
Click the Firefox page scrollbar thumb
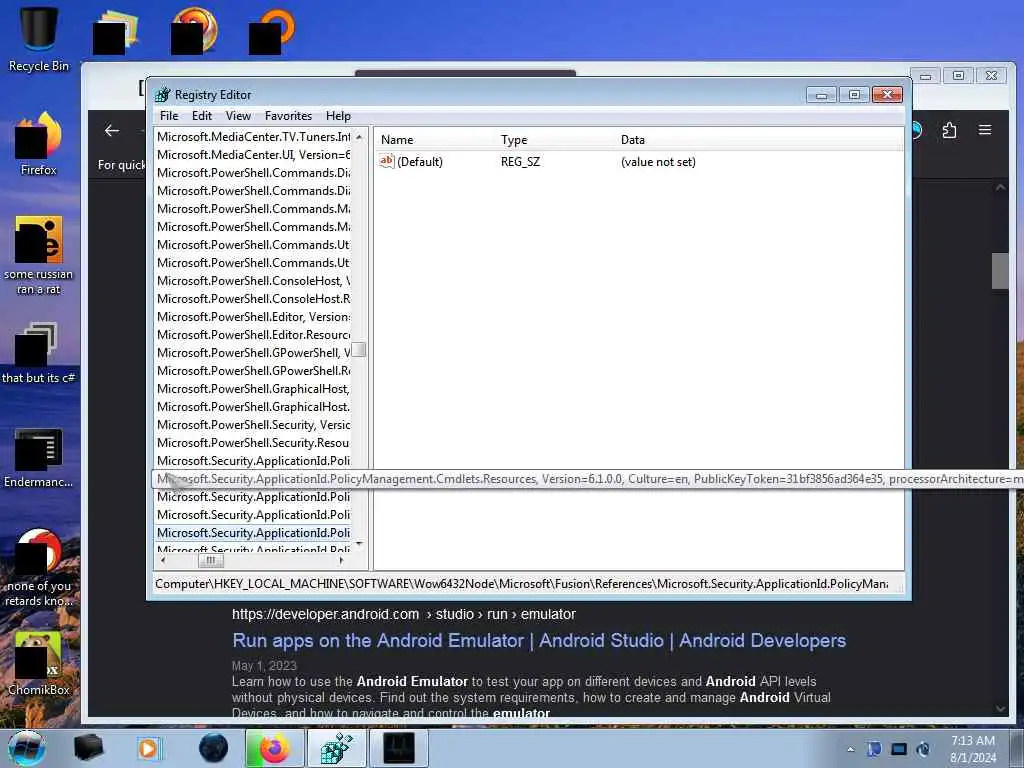click(1000, 270)
